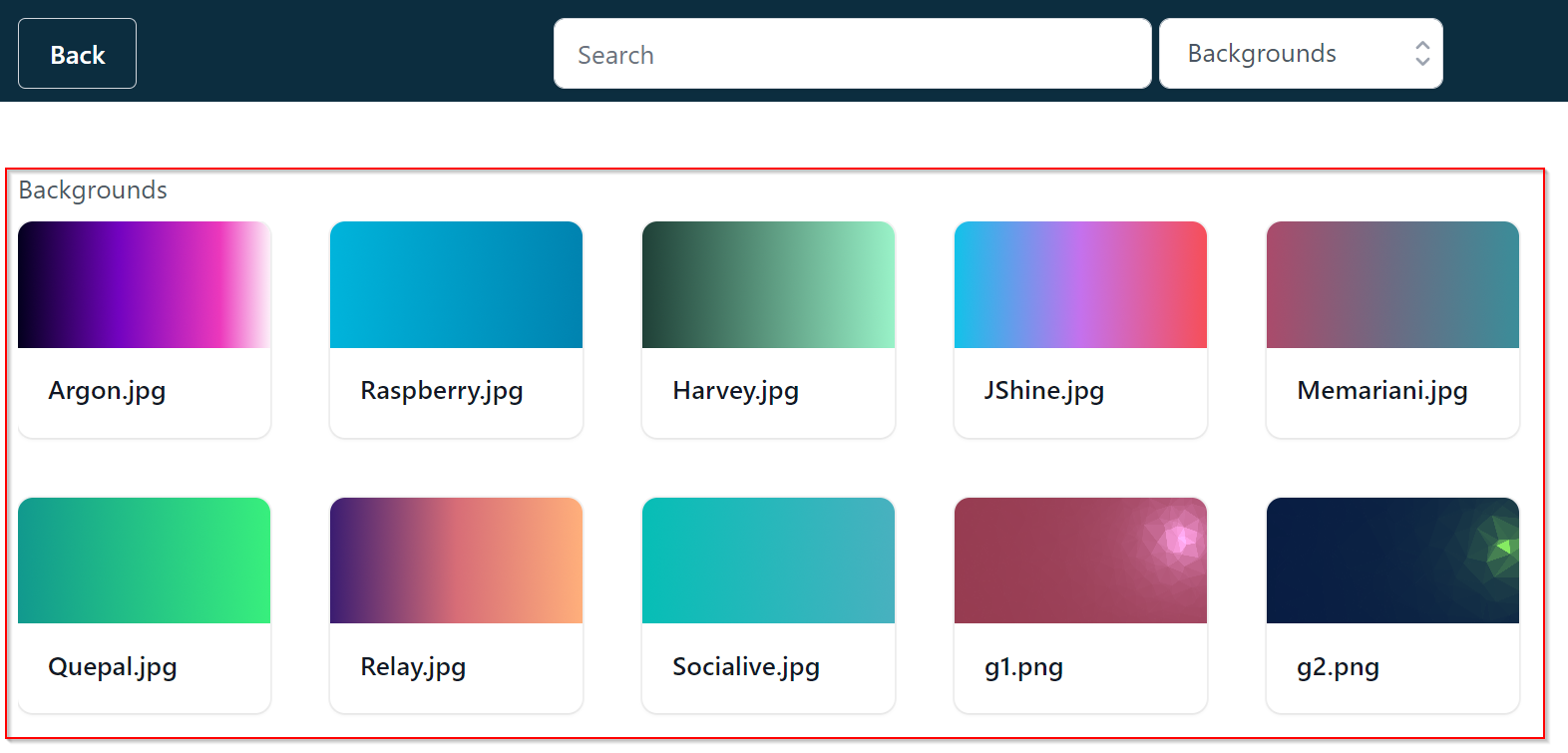Click the Argon.jpg file name label
The width and height of the screenshot is (1568, 753).
107,391
